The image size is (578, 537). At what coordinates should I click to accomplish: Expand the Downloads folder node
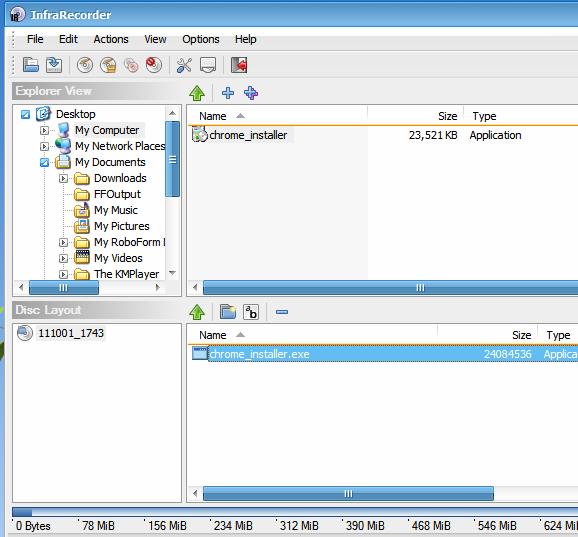(63, 179)
